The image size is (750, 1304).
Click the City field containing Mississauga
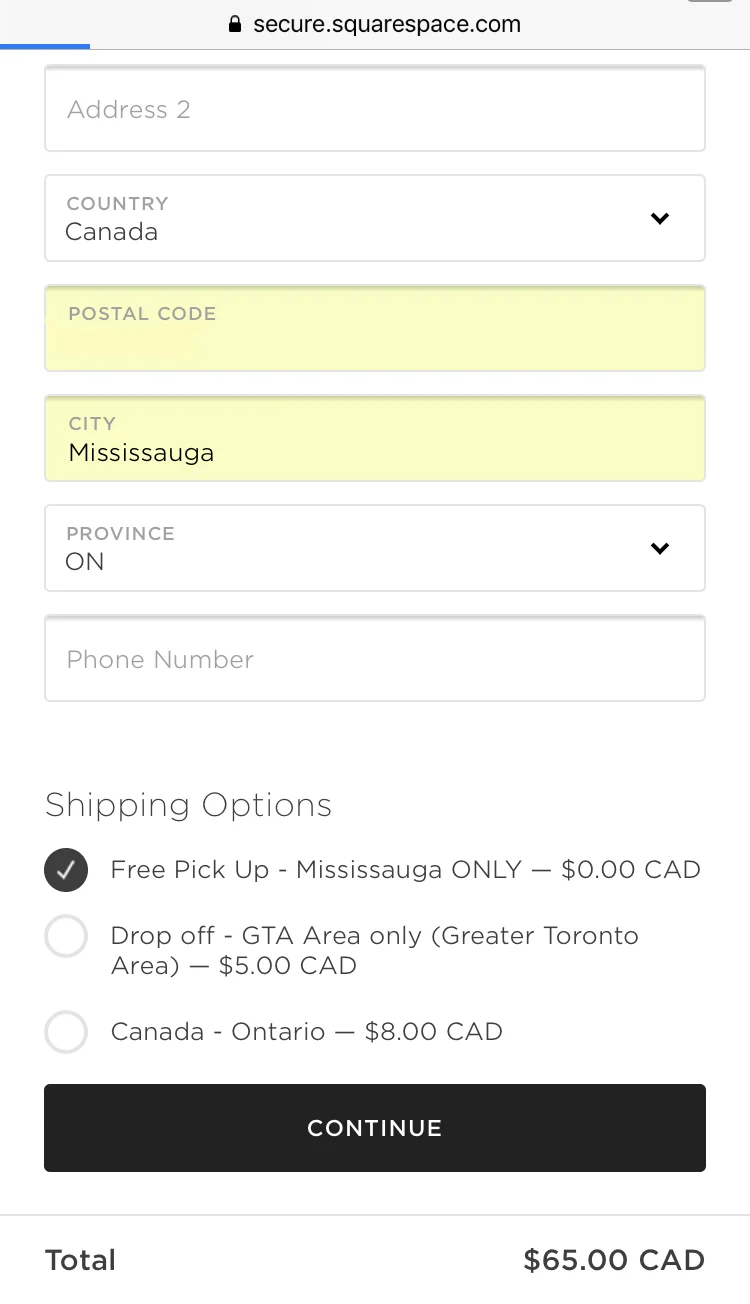coord(375,439)
